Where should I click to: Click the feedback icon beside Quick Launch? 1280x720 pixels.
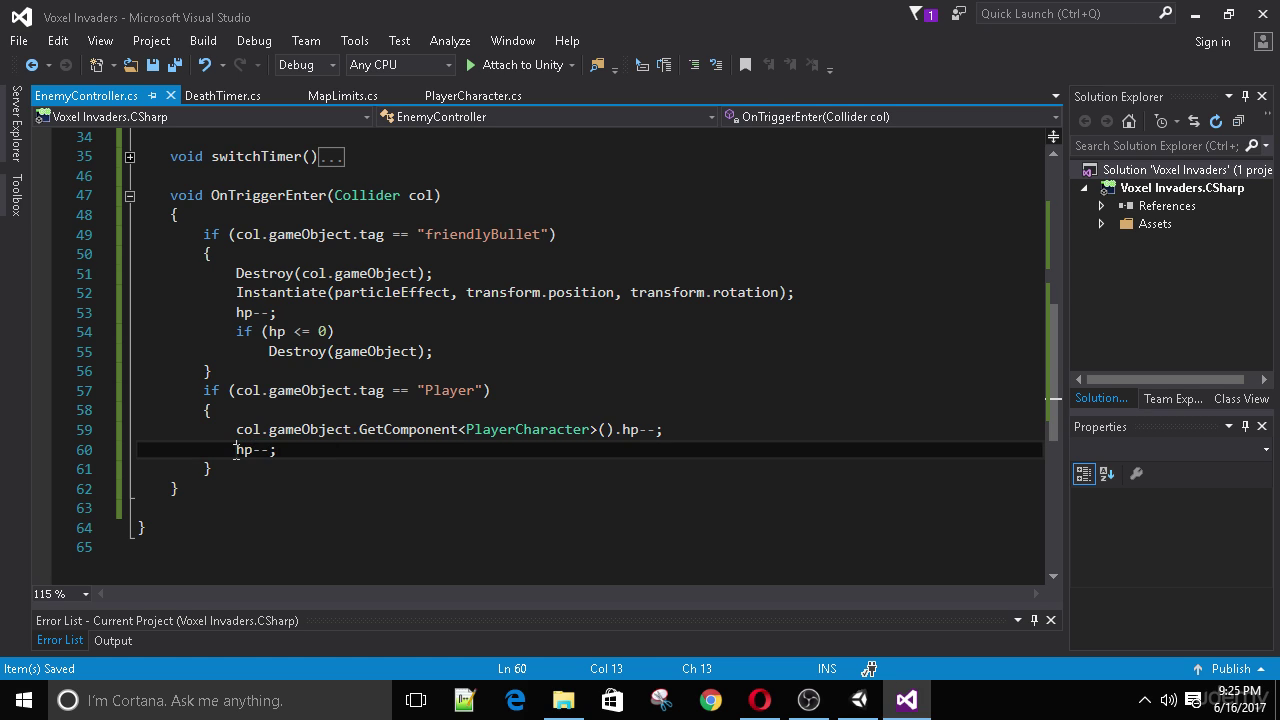click(959, 14)
